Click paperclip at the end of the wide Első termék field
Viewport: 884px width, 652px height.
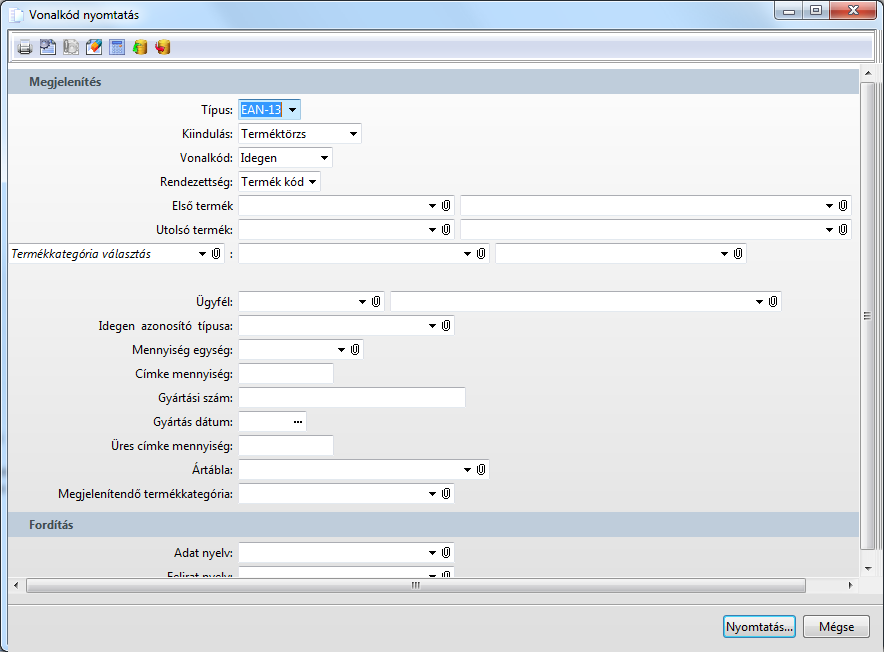pos(843,206)
